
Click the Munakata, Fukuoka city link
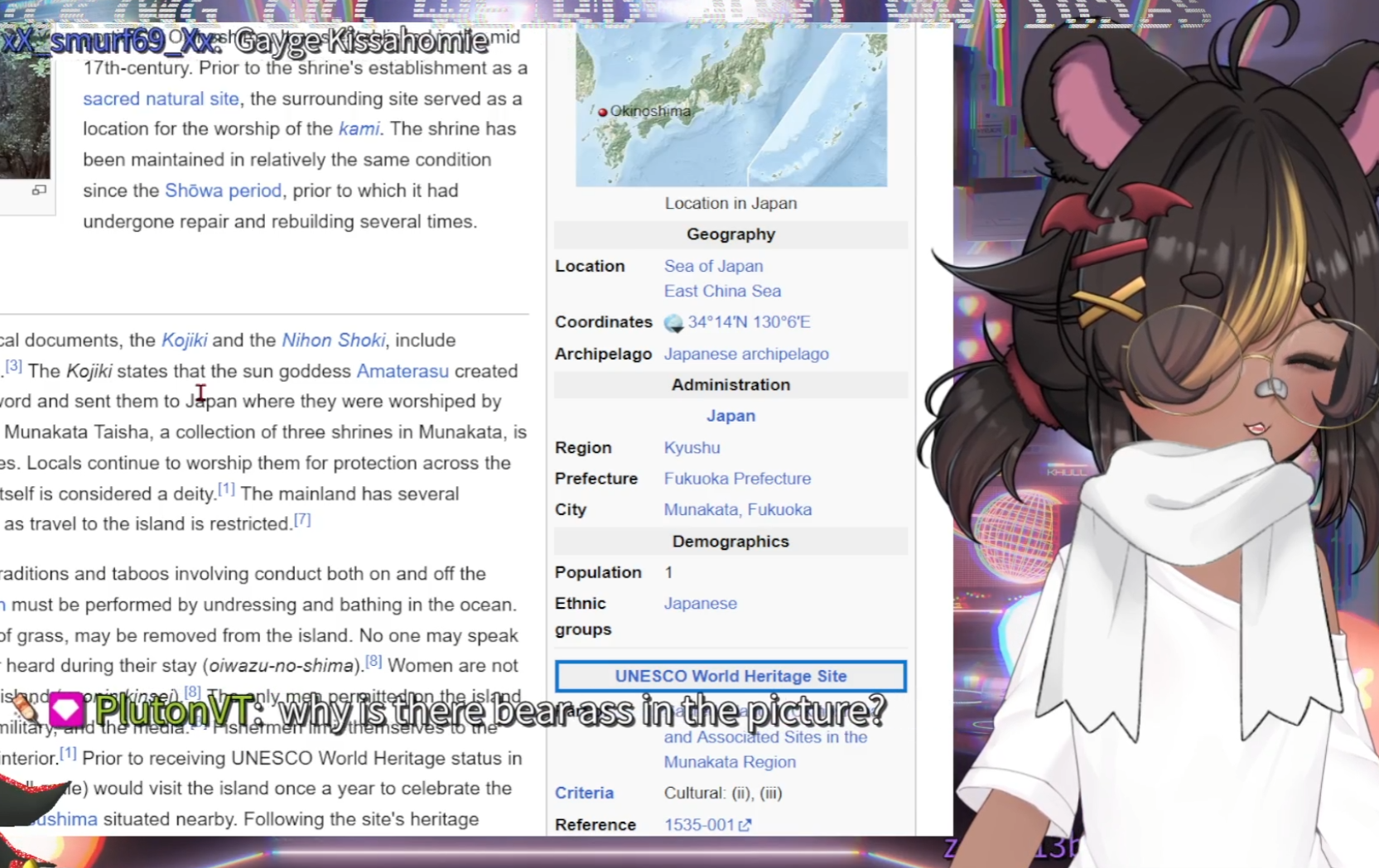pos(737,509)
